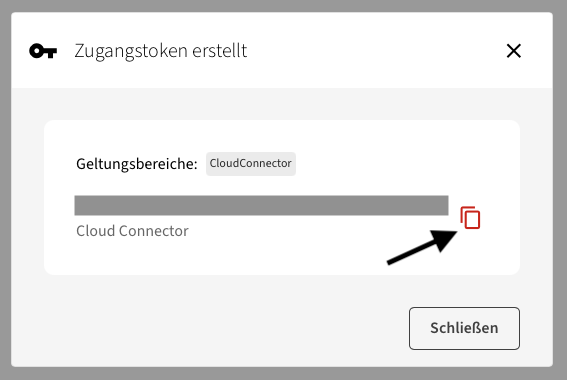Click the Zugangstoken erstellt title
Image resolution: width=567 pixels, height=380 pixels.
pos(161,51)
